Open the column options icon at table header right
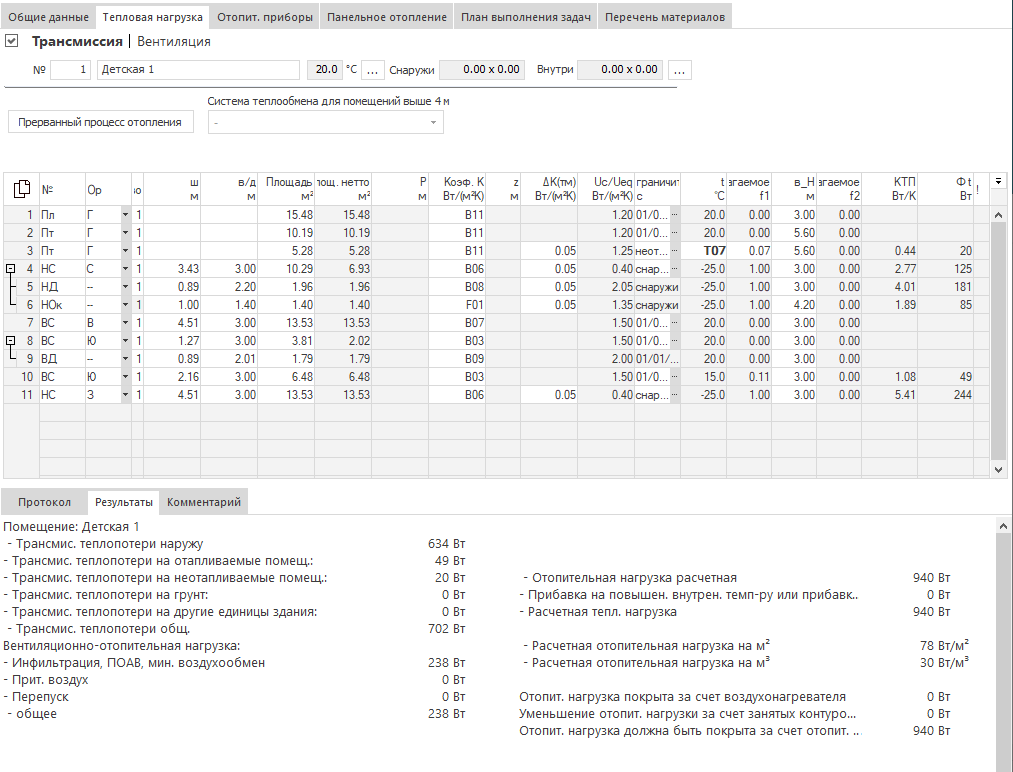Viewport: 1013px width, 772px height. [998, 182]
